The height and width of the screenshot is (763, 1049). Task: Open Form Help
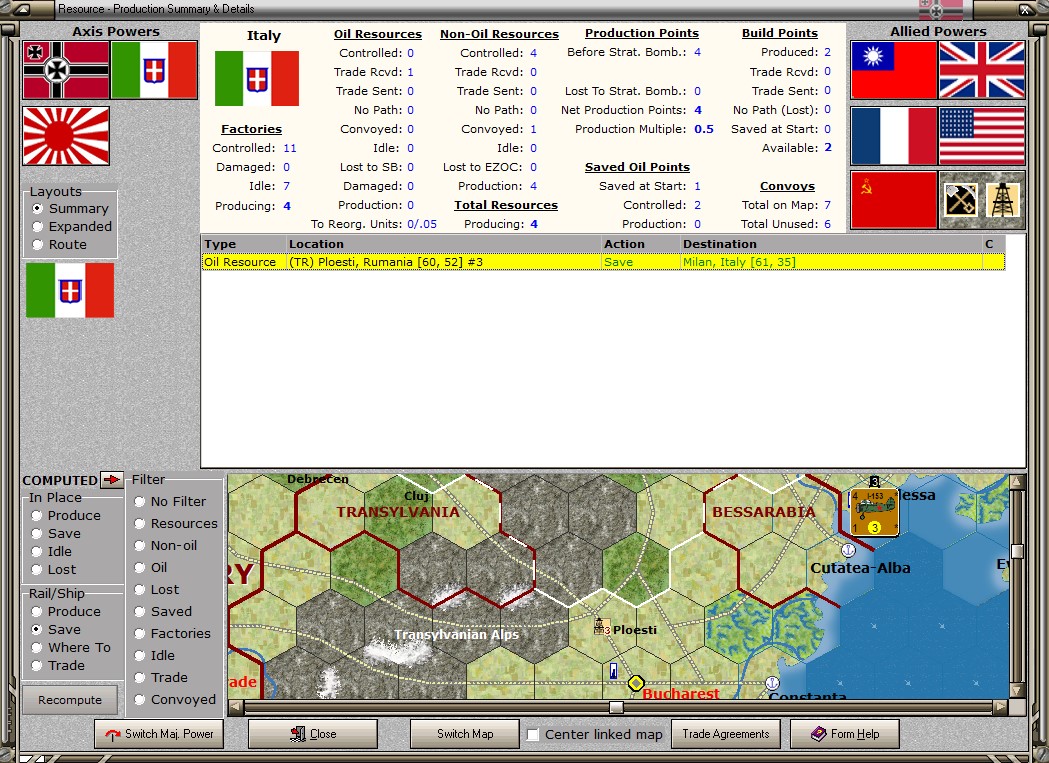coord(845,734)
